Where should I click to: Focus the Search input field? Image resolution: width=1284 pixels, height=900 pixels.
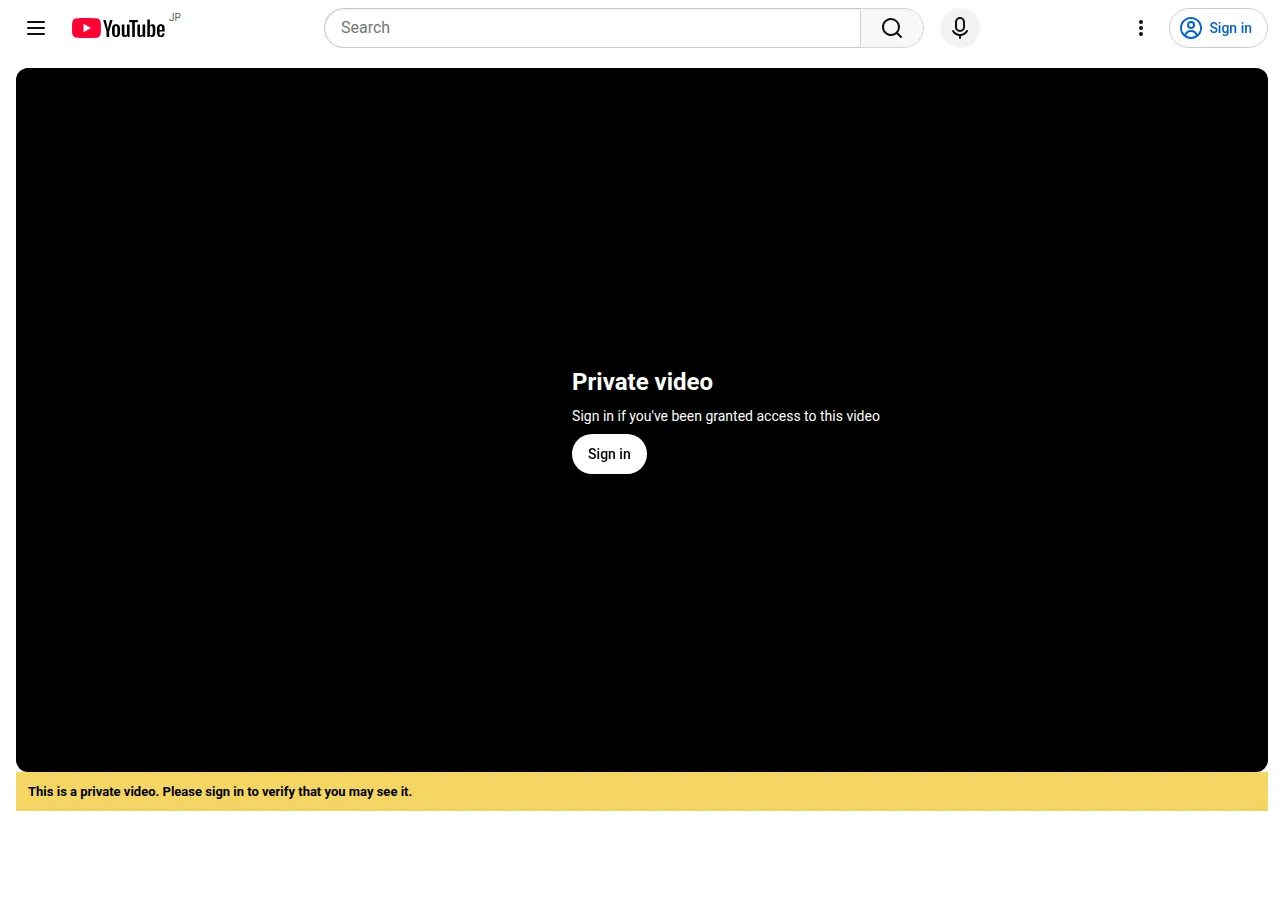tap(592, 28)
